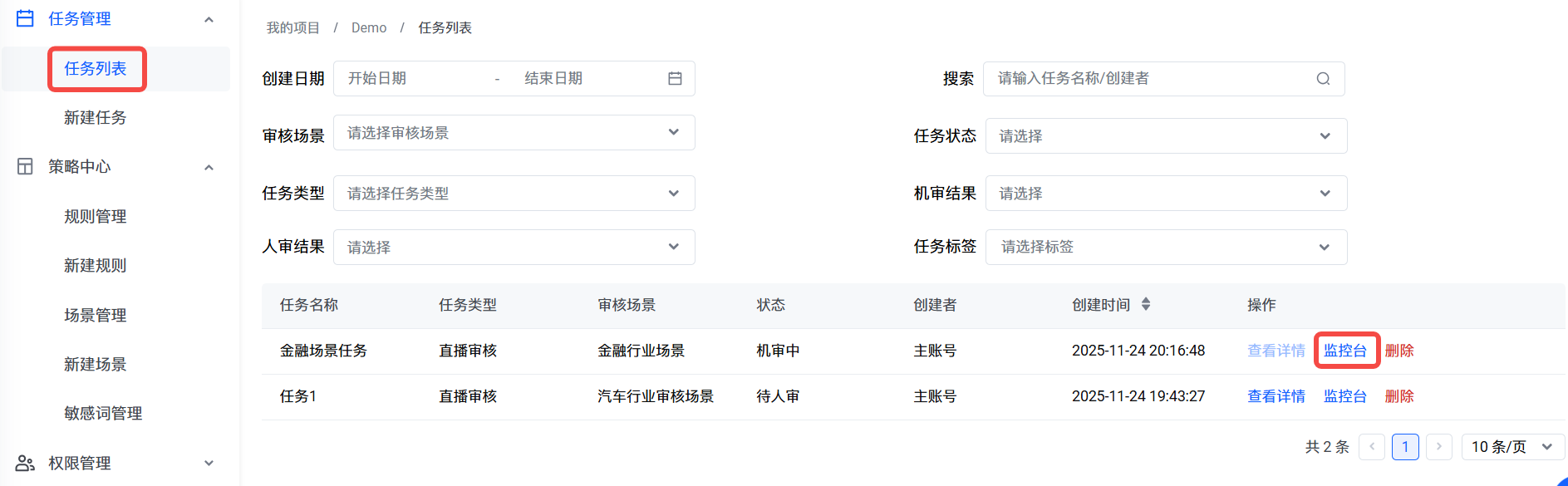
Task: Open the 10 条/页 page size selector
Action: pos(1511,446)
